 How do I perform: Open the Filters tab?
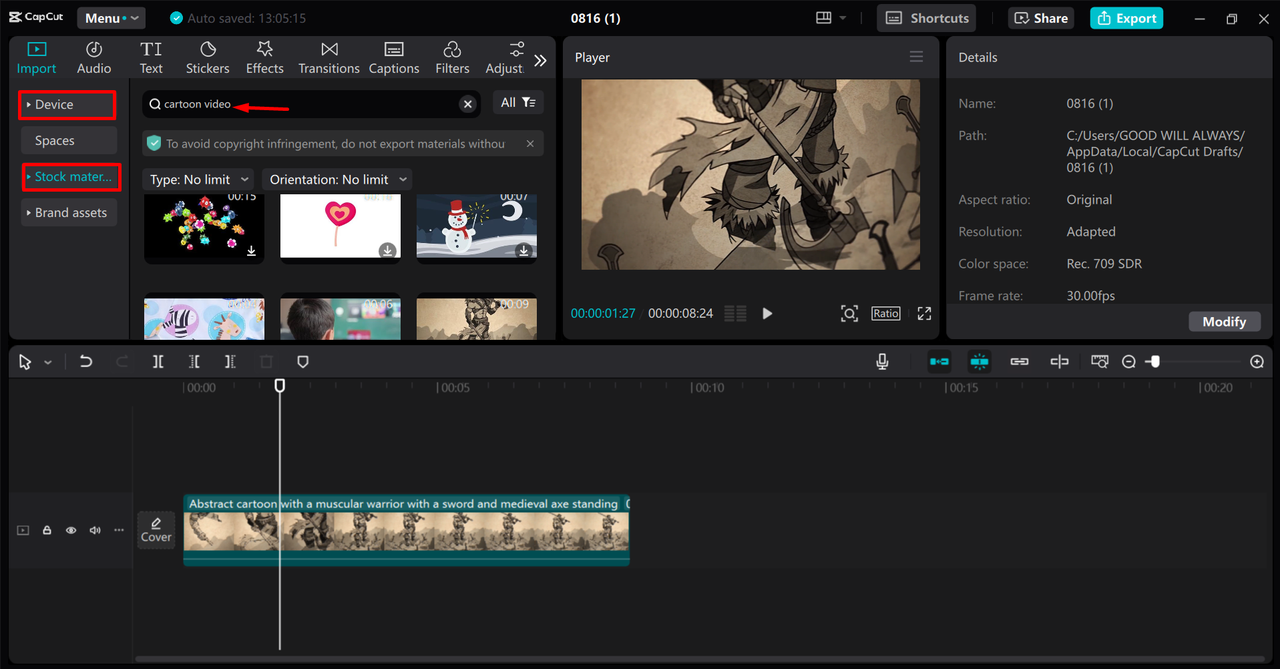coord(452,58)
